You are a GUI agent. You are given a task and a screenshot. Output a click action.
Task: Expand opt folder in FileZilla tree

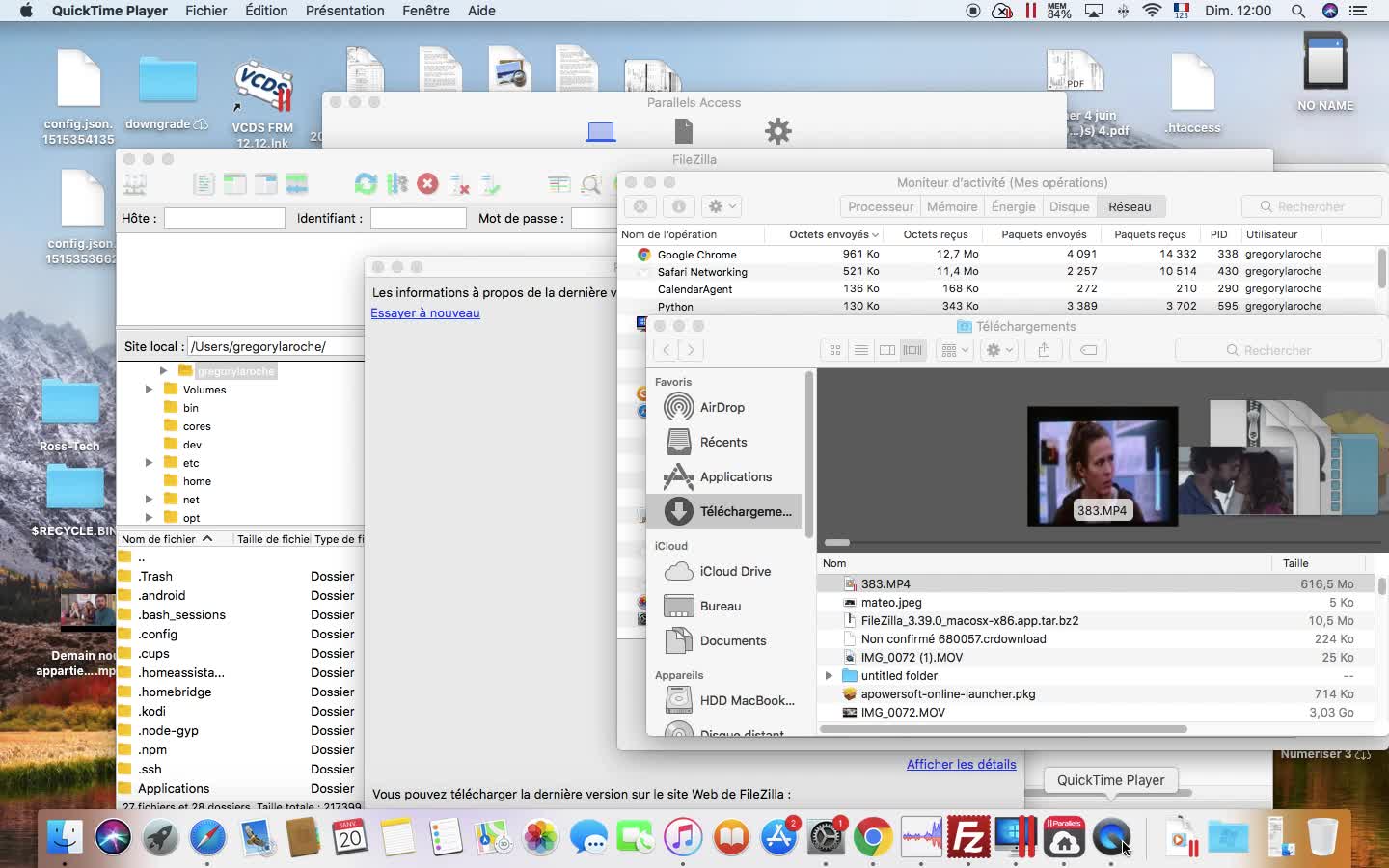click(x=149, y=518)
